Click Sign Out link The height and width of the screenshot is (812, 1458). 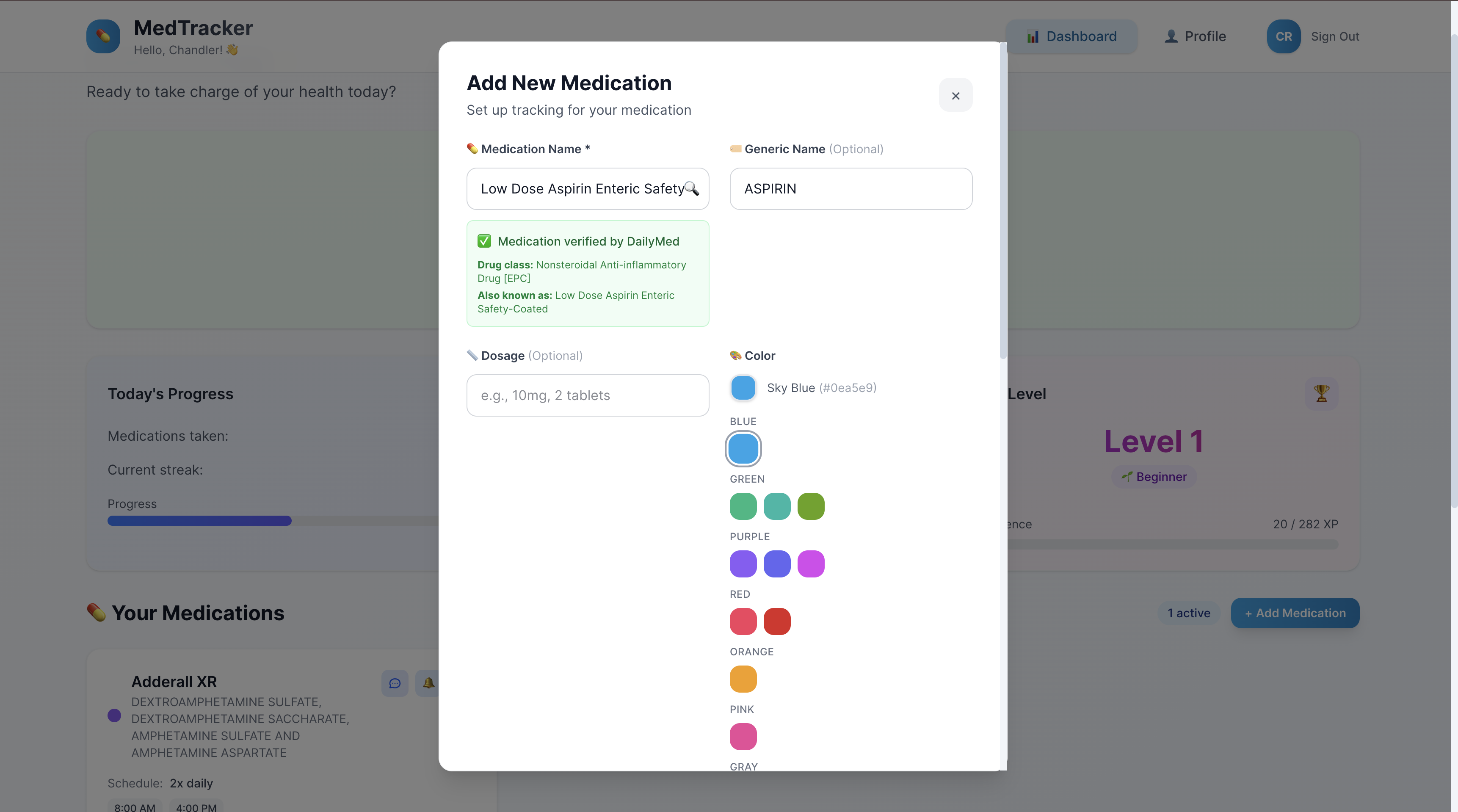[1335, 36]
